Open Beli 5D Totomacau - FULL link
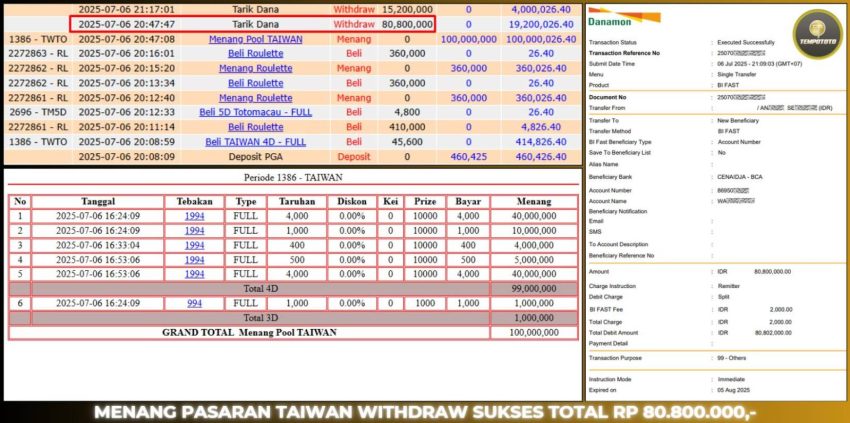Image resolution: width=850 pixels, height=423 pixels. [255, 112]
